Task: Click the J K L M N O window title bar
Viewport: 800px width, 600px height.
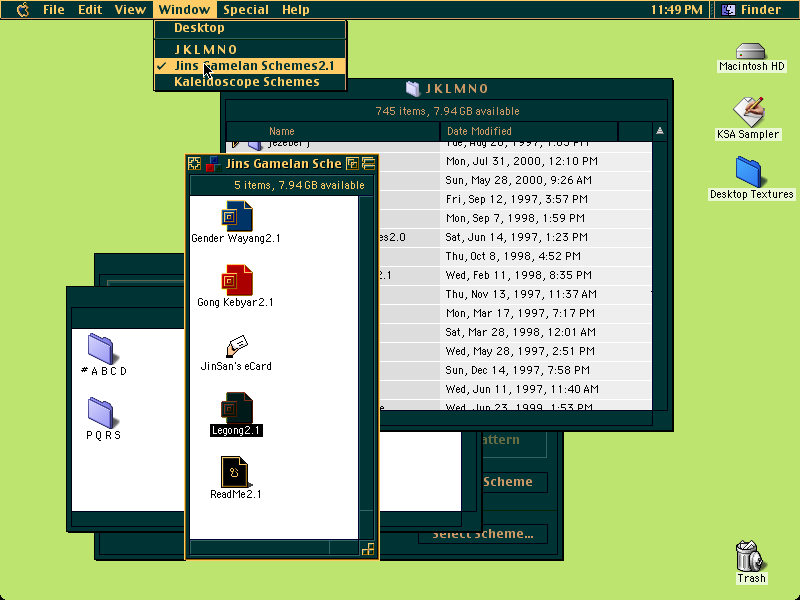Action: click(x=447, y=89)
